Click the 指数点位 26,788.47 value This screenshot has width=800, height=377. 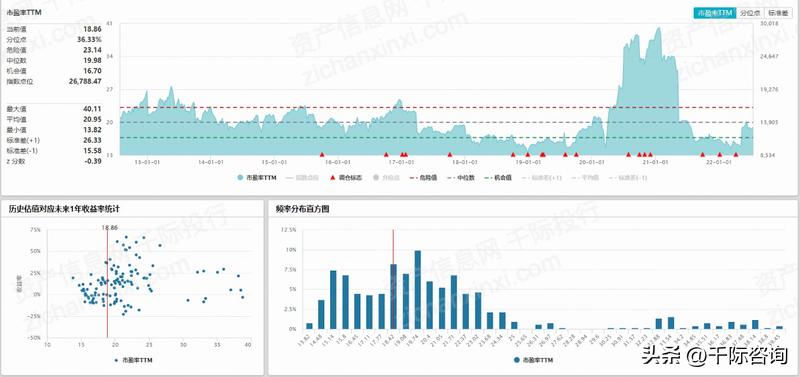(85, 81)
